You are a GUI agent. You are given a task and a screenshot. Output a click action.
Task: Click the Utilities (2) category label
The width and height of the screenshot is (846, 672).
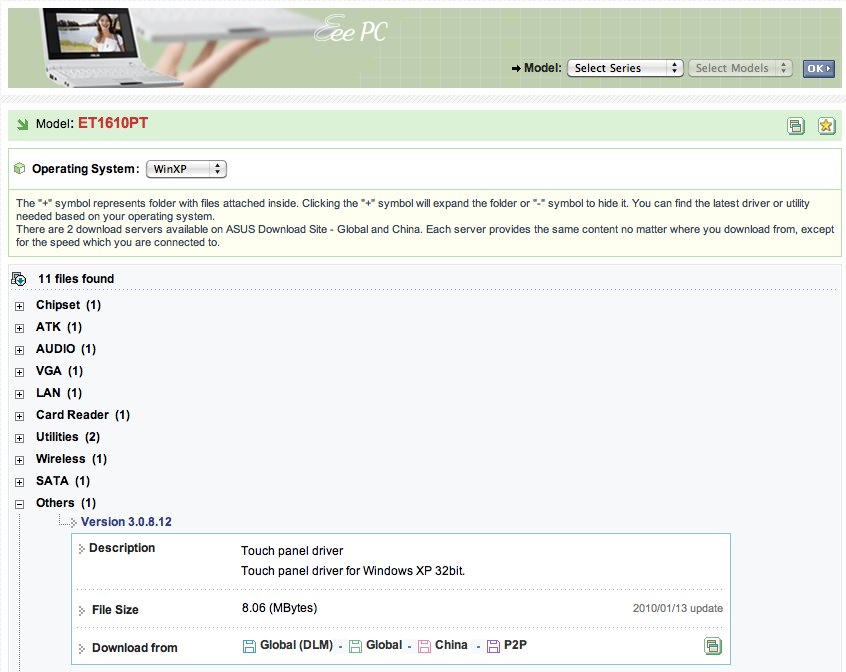point(68,437)
